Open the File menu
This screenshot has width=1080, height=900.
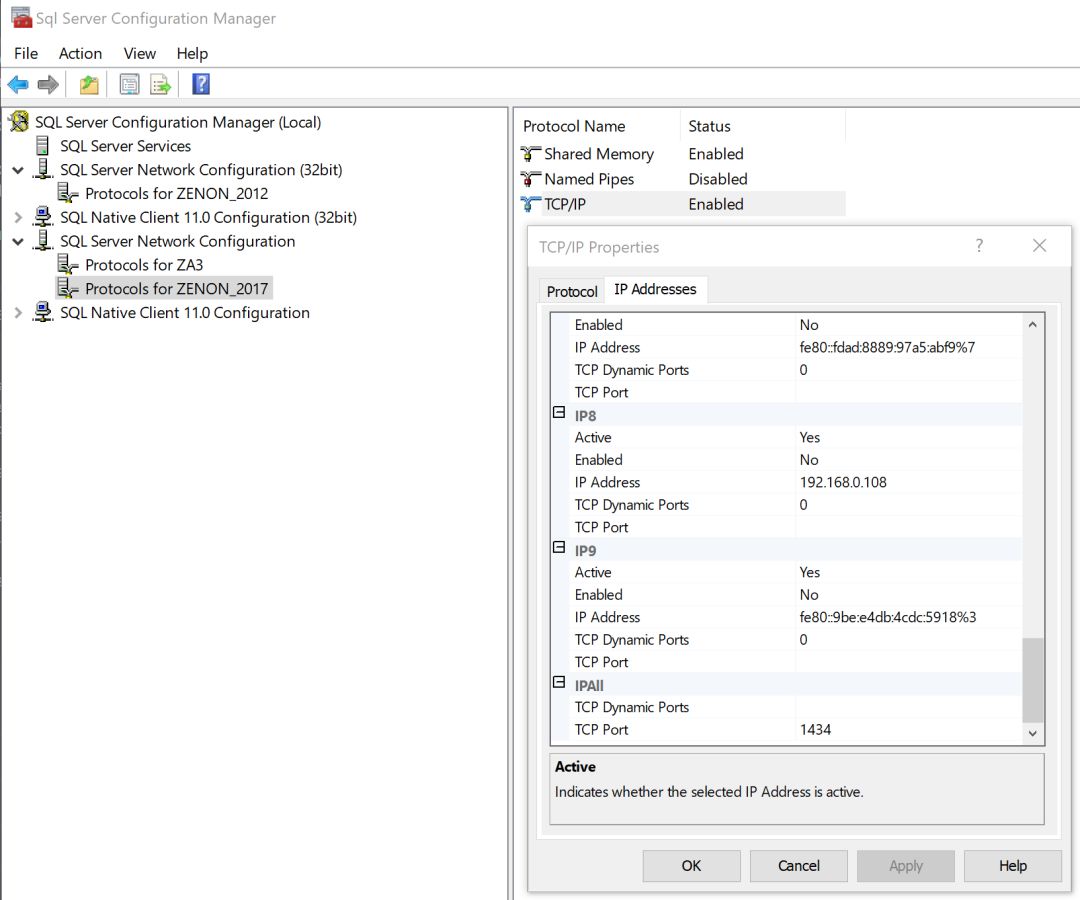pyautogui.click(x=26, y=53)
